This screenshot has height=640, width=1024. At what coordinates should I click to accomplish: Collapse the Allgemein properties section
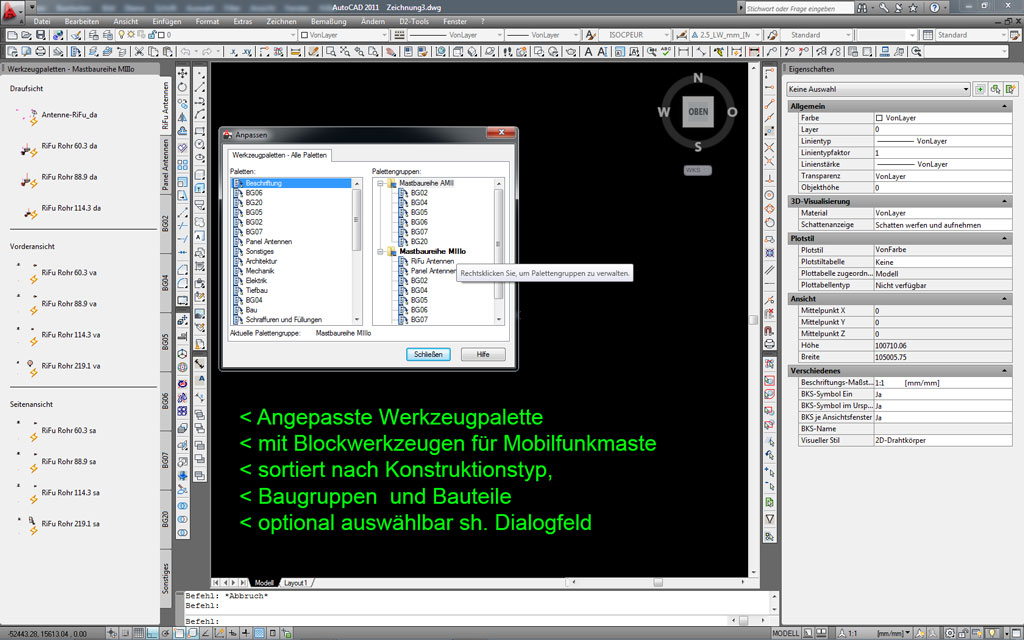coord(1004,105)
